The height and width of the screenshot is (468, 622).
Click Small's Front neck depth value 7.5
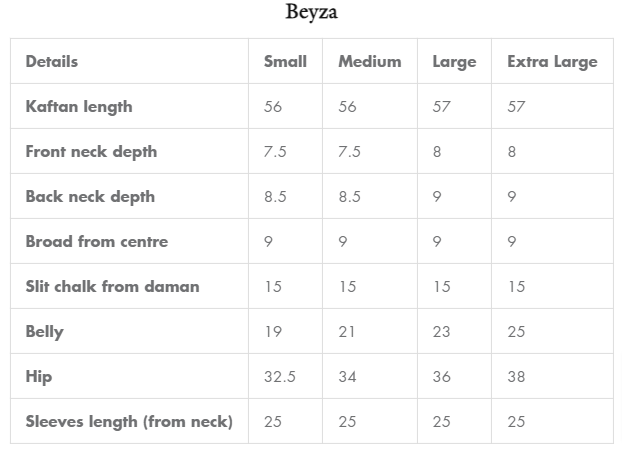pos(275,151)
